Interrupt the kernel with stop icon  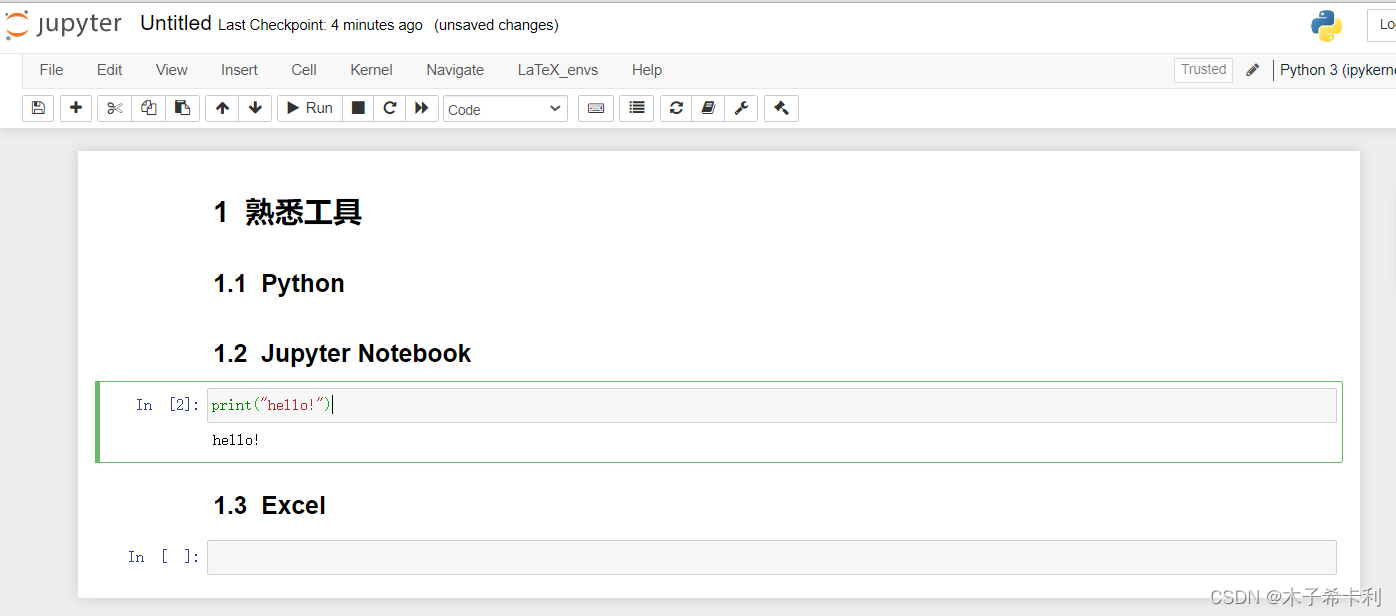[358, 108]
